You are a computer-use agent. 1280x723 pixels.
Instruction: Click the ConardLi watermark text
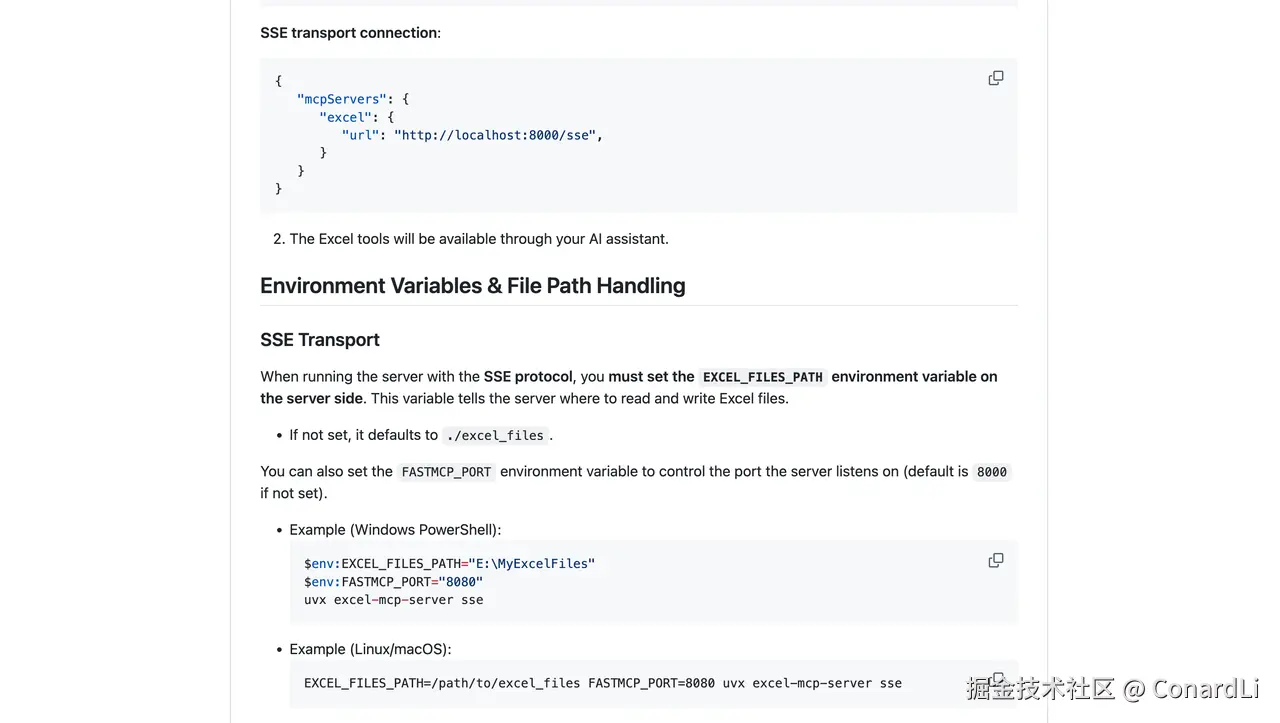point(1204,689)
